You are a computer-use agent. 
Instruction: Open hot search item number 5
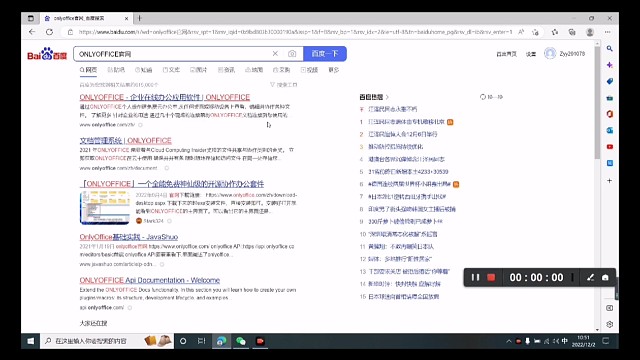408,171
